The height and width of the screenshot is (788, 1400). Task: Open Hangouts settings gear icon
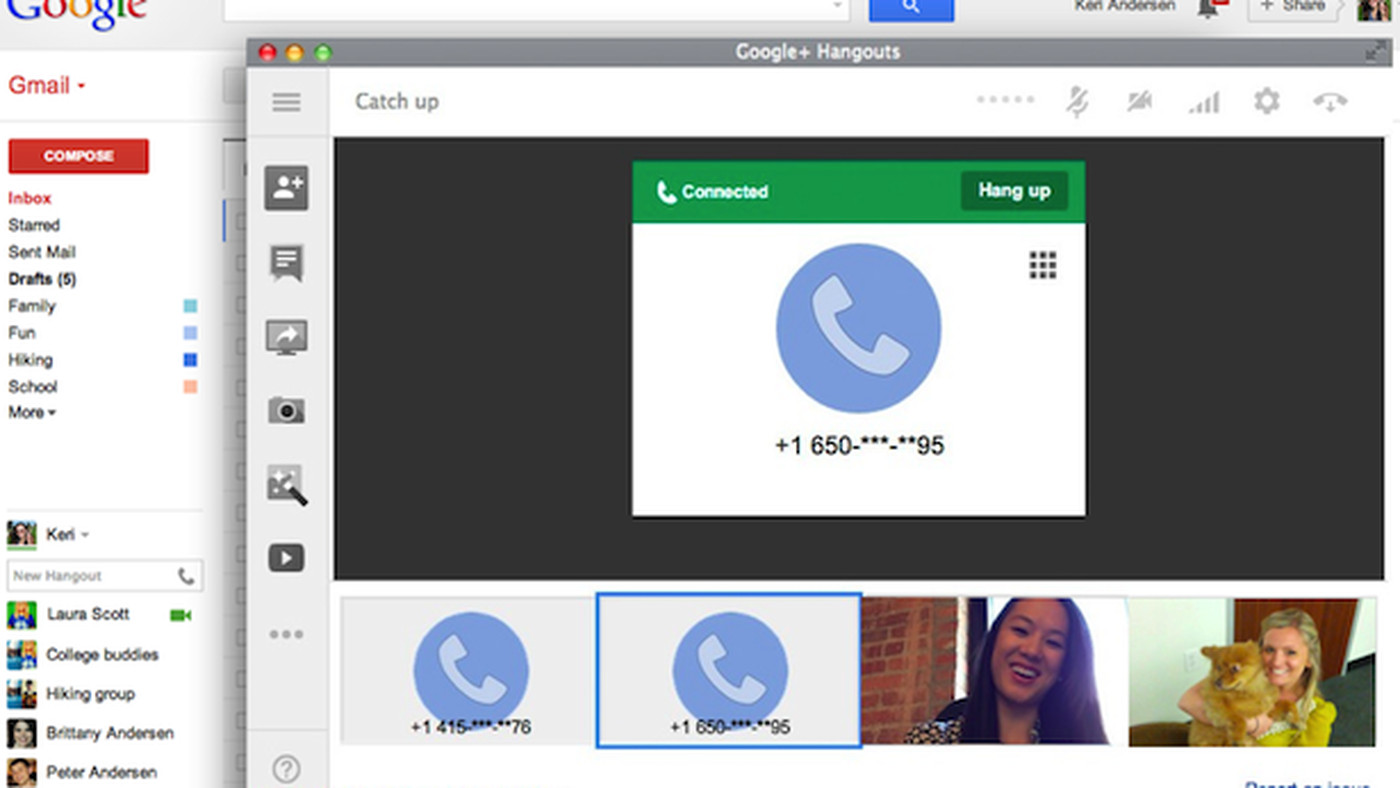click(x=1267, y=101)
